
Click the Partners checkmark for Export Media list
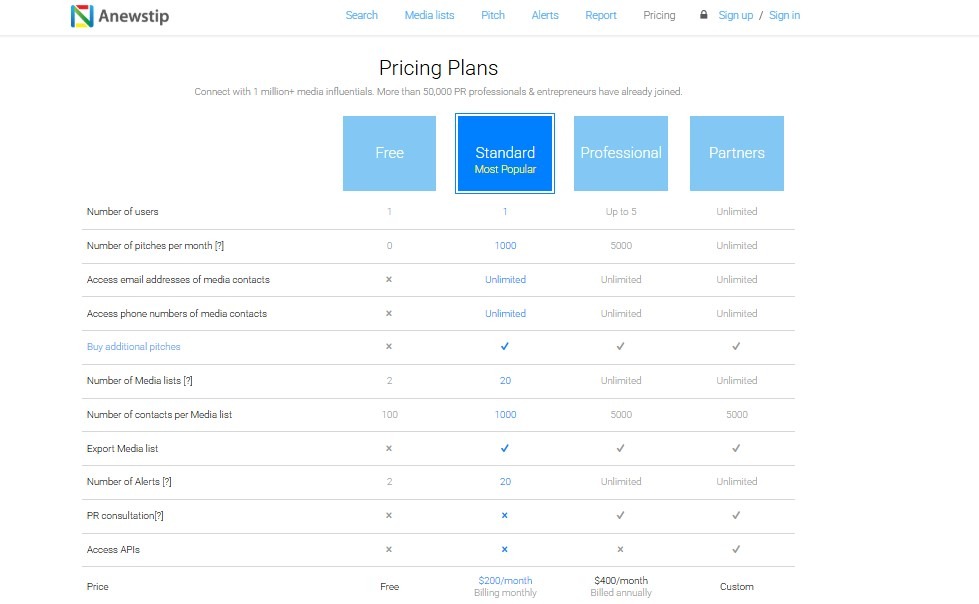click(736, 448)
